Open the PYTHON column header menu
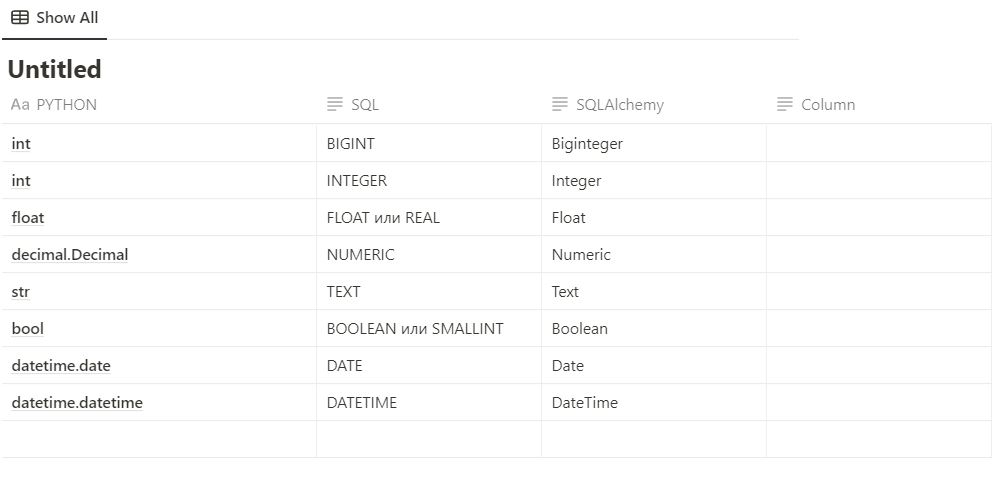 66,105
